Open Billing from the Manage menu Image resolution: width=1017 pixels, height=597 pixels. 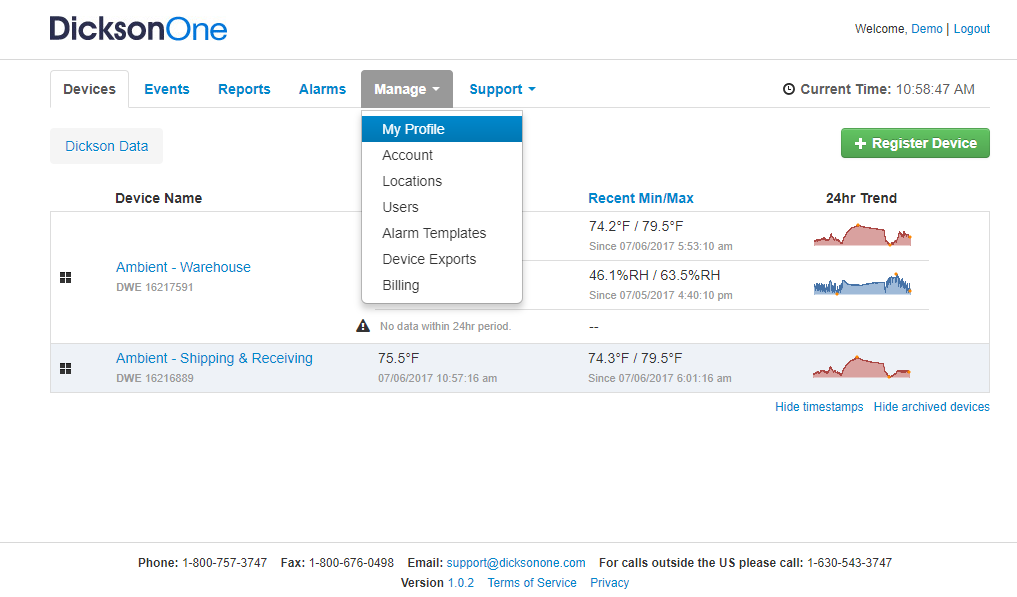442,285
